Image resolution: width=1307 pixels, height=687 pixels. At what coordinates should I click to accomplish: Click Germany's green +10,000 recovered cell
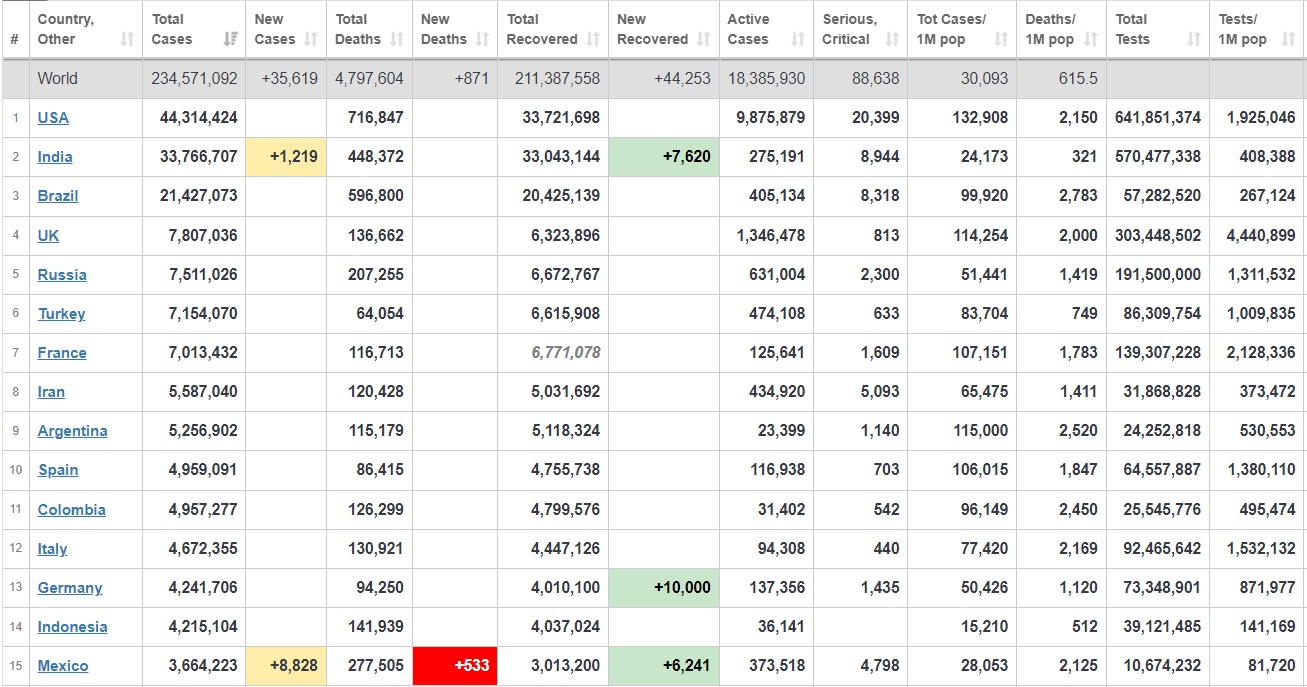(663, 588)
